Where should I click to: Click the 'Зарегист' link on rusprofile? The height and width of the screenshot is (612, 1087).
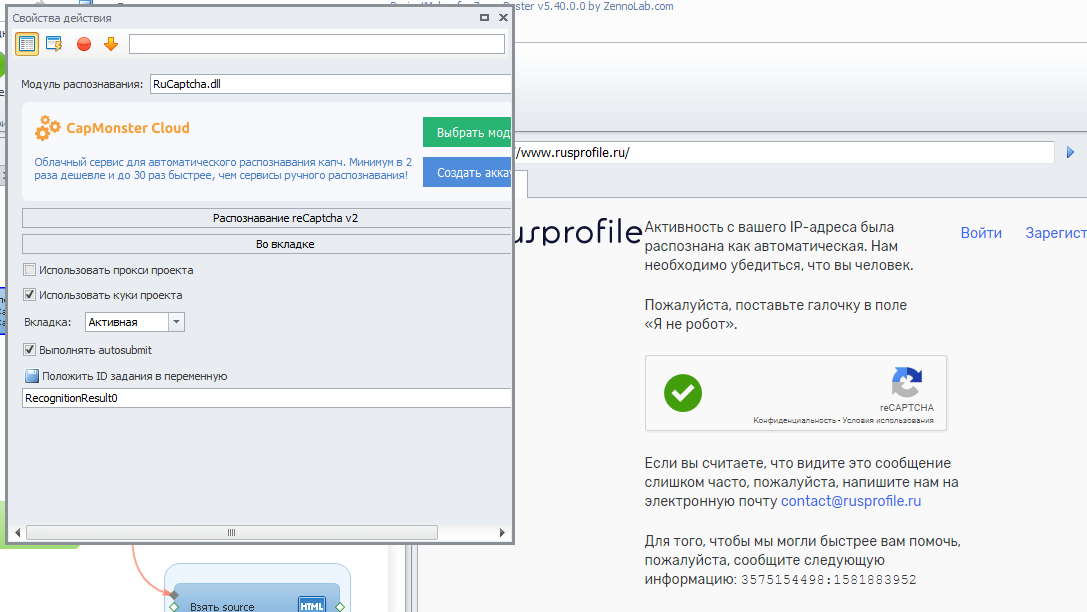(1056, 233)
